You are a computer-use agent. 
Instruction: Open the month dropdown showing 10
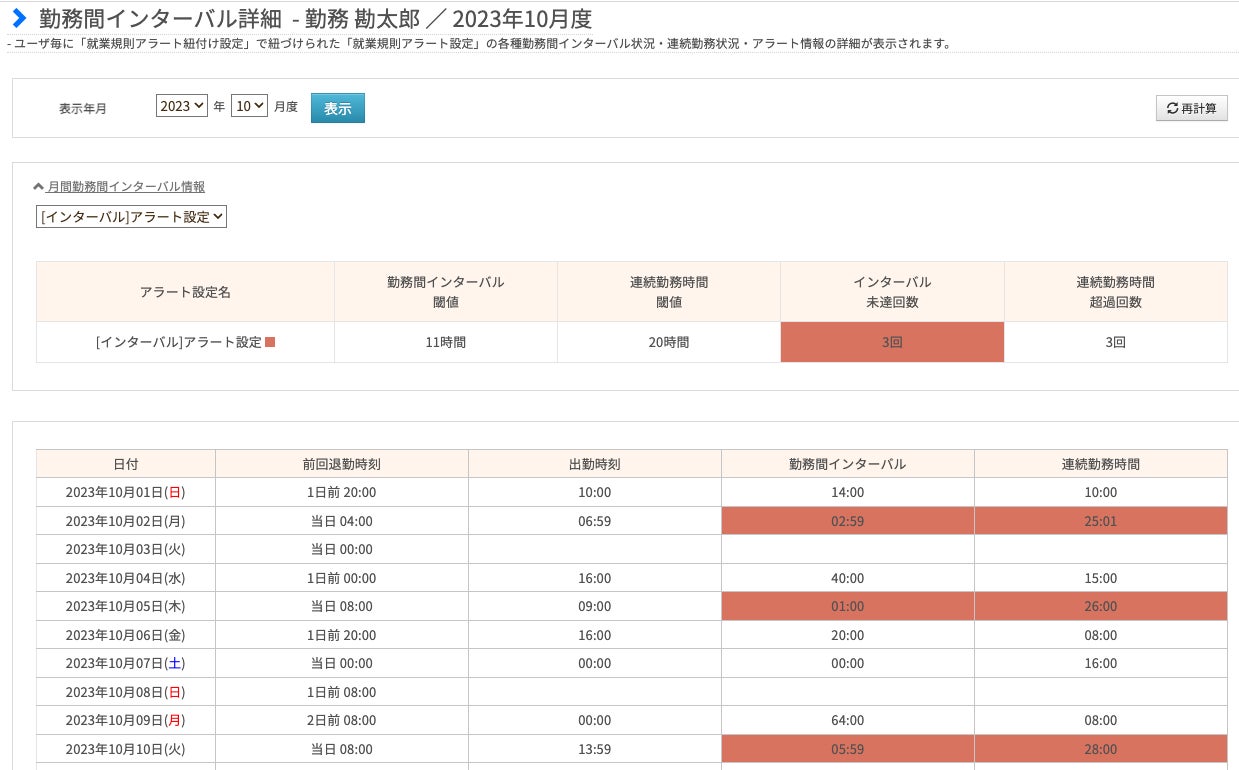click(x=249, y=105)
